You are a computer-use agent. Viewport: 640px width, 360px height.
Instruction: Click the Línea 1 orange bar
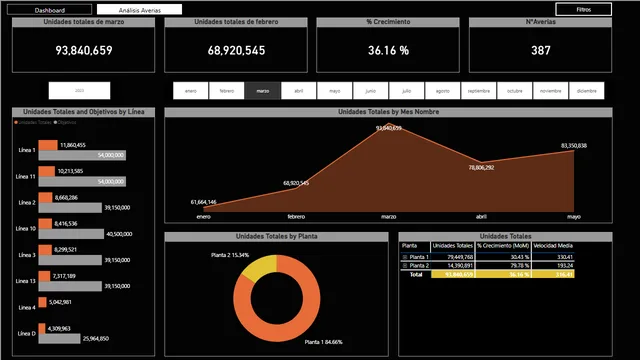(48, 145)
